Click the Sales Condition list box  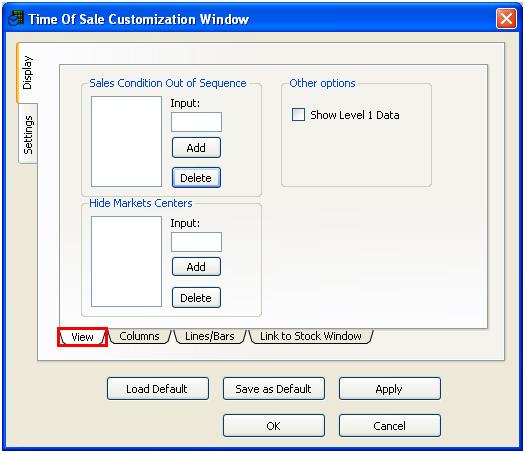127,141
